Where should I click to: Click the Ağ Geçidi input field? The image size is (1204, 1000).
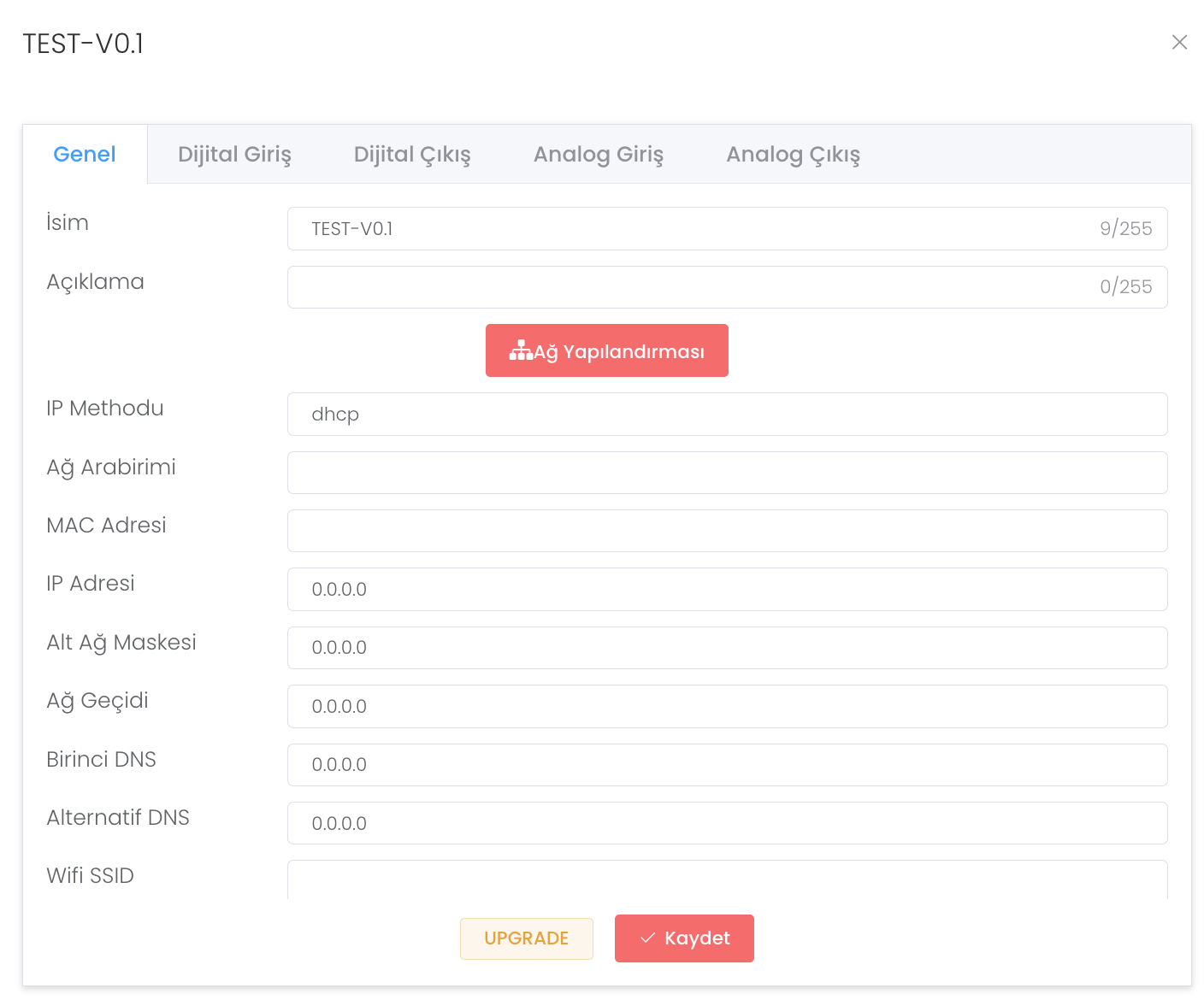[727, 707]
